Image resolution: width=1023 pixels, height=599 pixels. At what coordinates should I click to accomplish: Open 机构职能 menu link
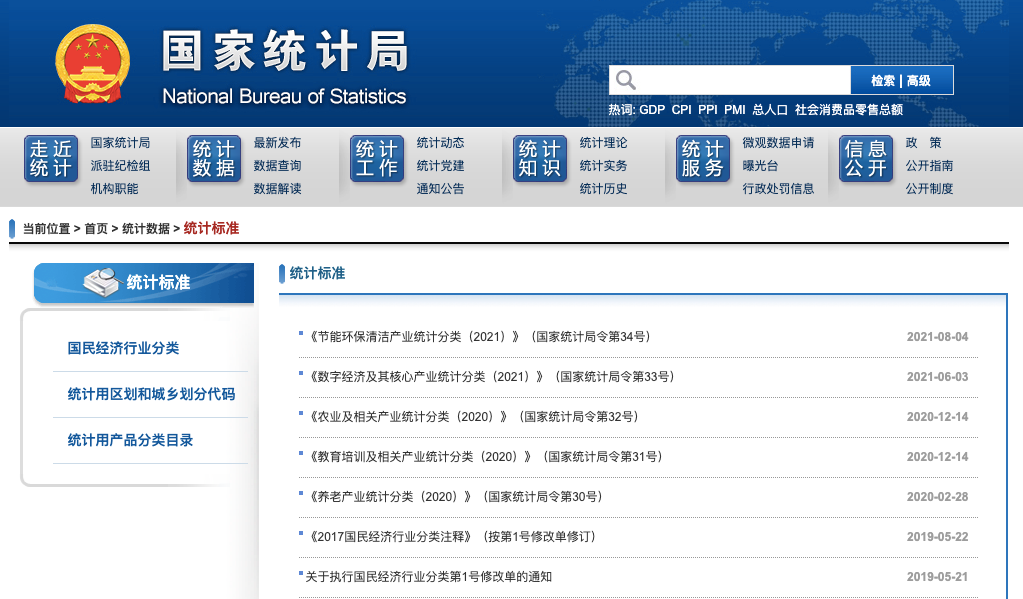114,189
